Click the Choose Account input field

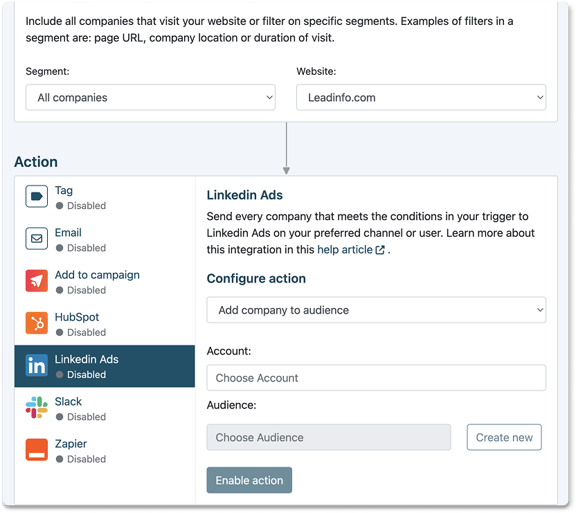coord(376,378)
